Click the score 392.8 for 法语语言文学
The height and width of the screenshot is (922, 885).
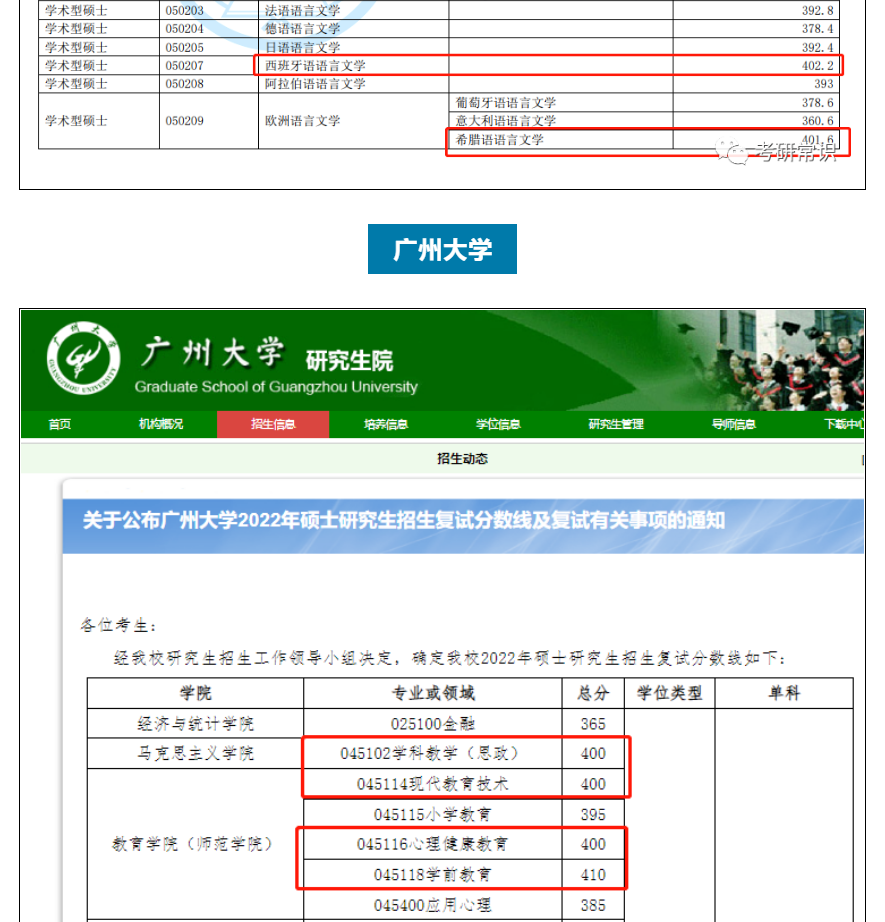pyautogui.click(x=818, y=11)
